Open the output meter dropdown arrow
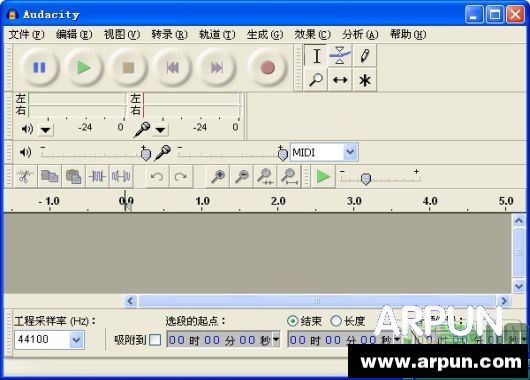 click(46, 129)
